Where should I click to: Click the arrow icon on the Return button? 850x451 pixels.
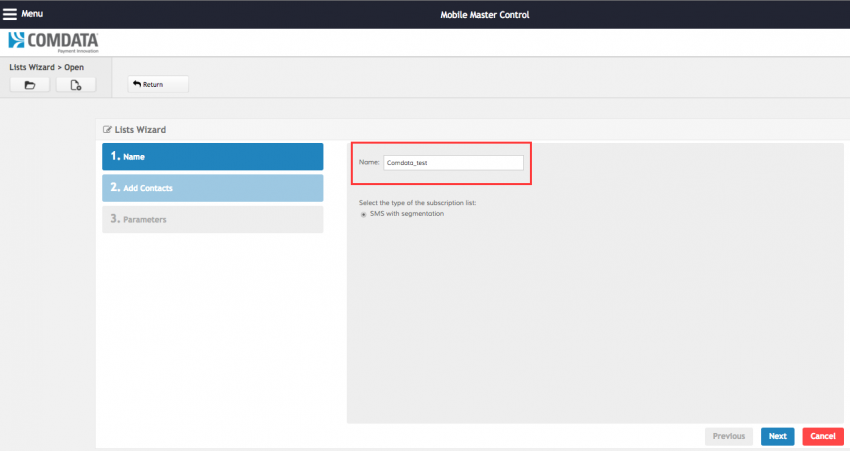[137, 84]
